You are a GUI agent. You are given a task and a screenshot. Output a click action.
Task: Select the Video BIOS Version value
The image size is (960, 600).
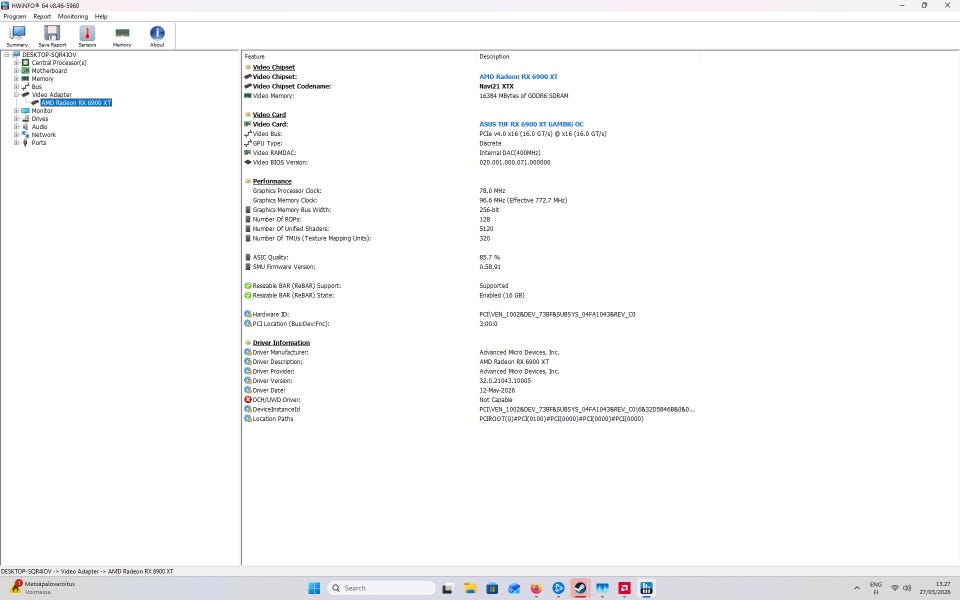tap(514, 162)
